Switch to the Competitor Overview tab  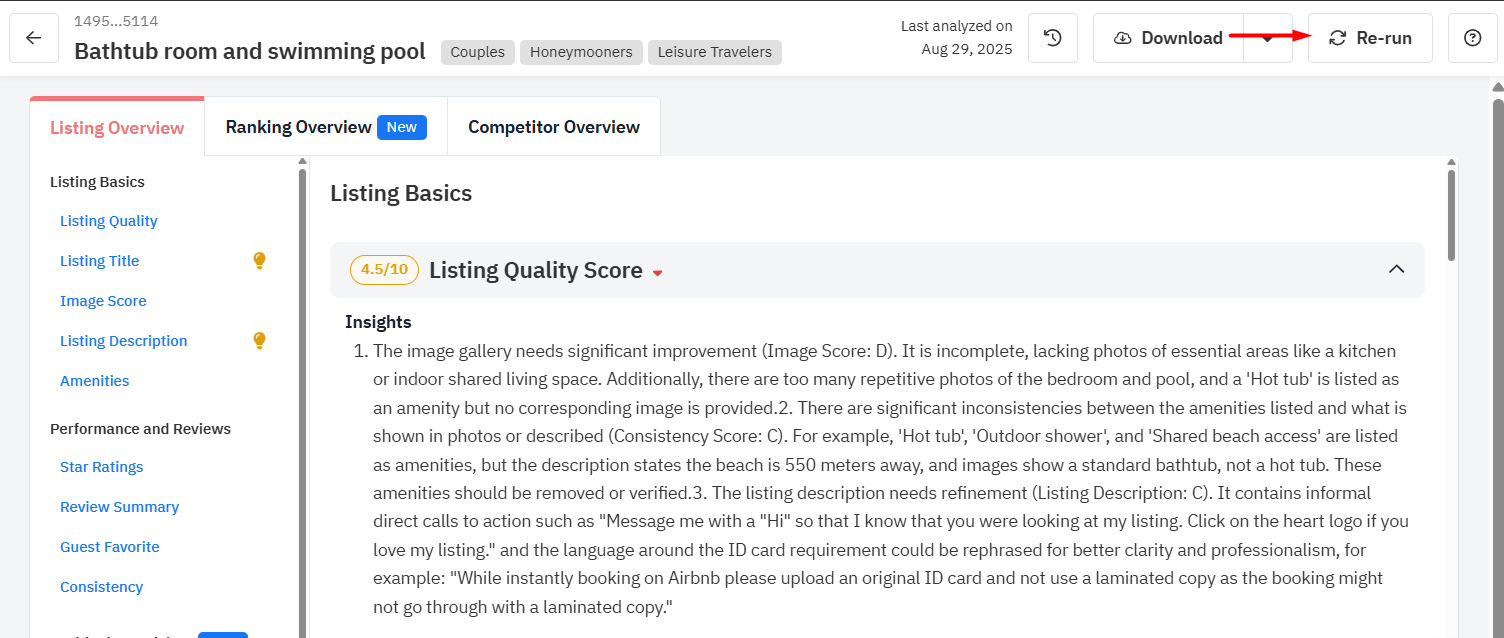[x=553, y=127]
